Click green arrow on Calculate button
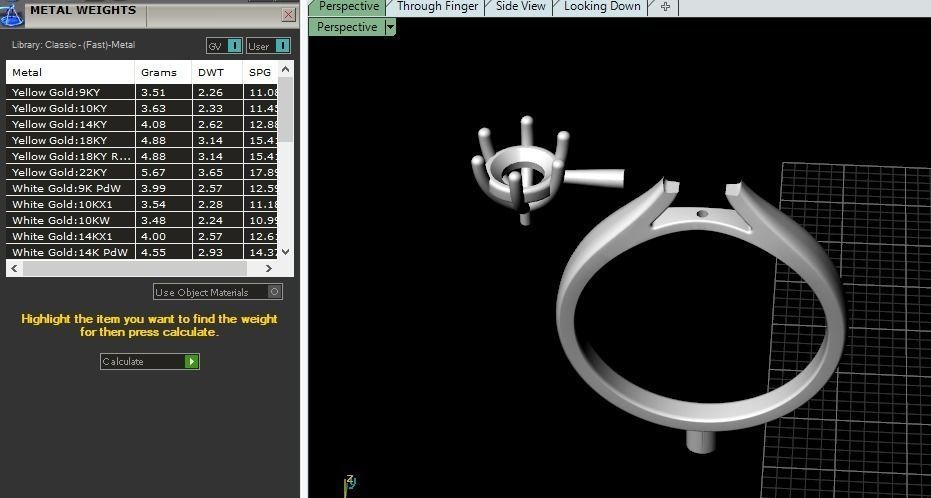Image resolution: width=931 pixels, height=498 pixels. pos(191,361)
